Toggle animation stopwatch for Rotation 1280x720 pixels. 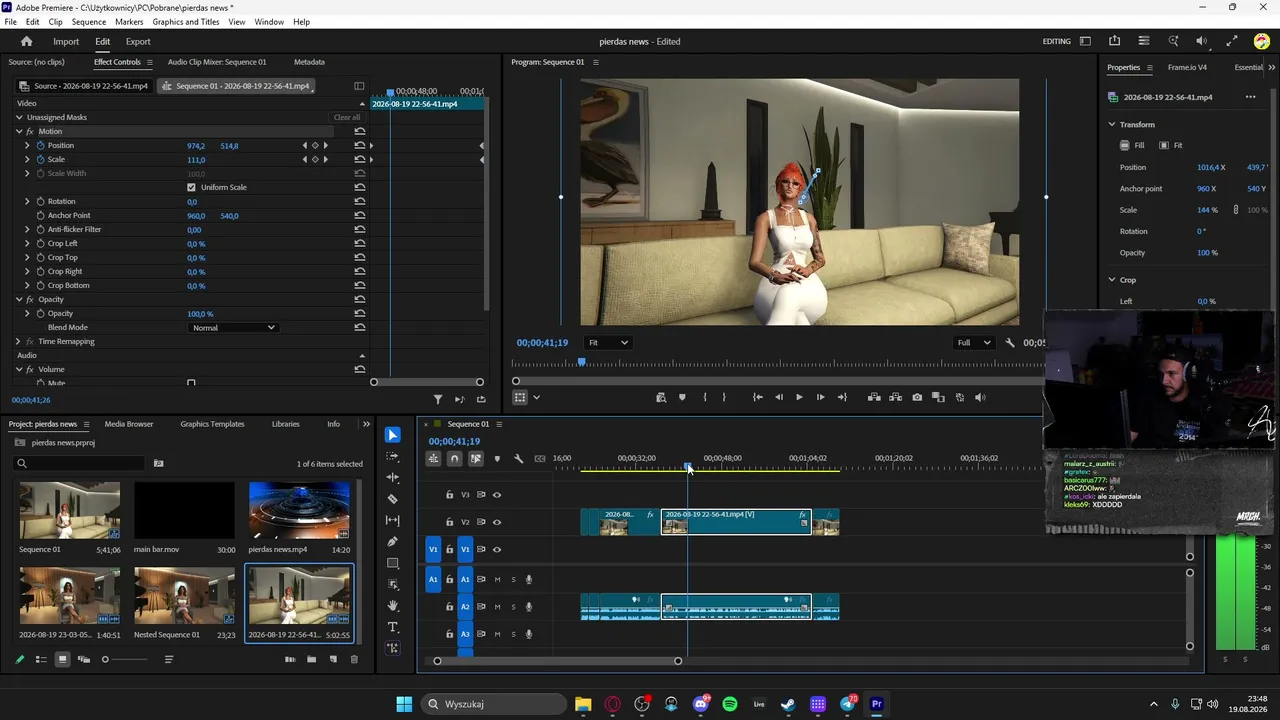40,202
